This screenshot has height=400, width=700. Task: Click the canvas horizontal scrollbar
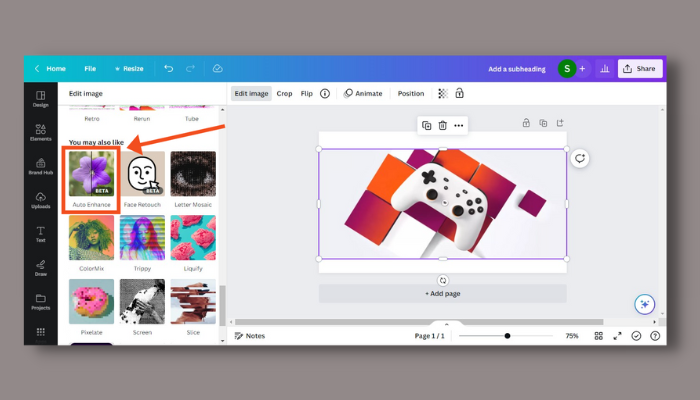(419, 322)
